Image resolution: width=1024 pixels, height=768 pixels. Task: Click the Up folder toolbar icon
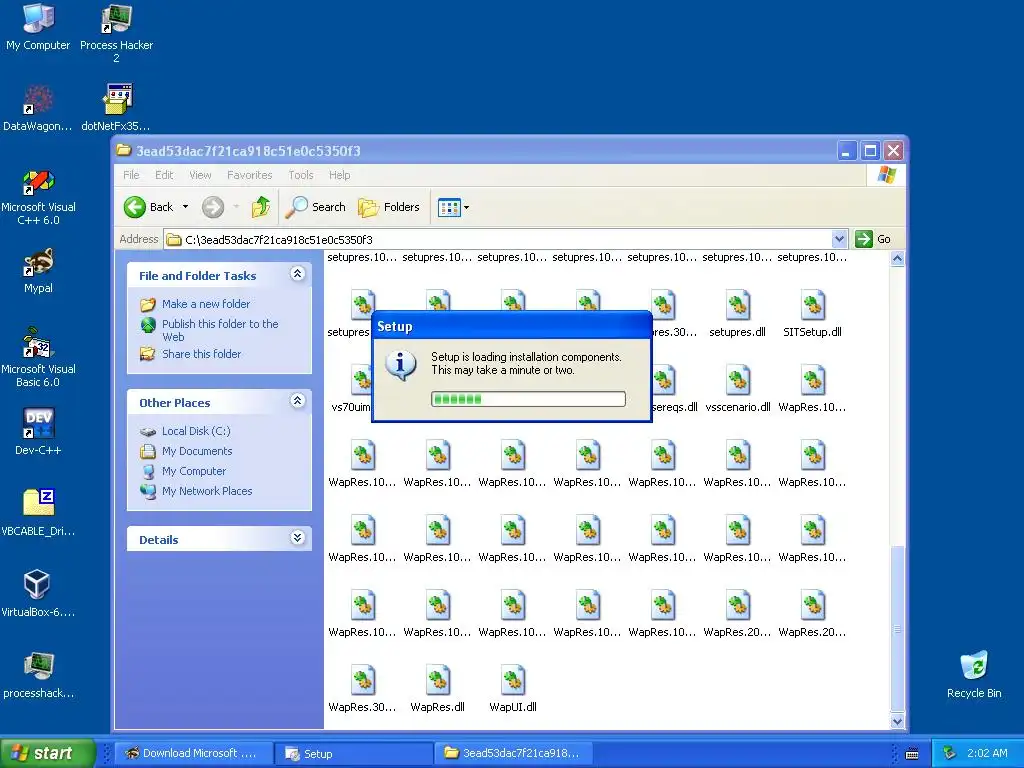pyautogui.click(x=261, y=207)
